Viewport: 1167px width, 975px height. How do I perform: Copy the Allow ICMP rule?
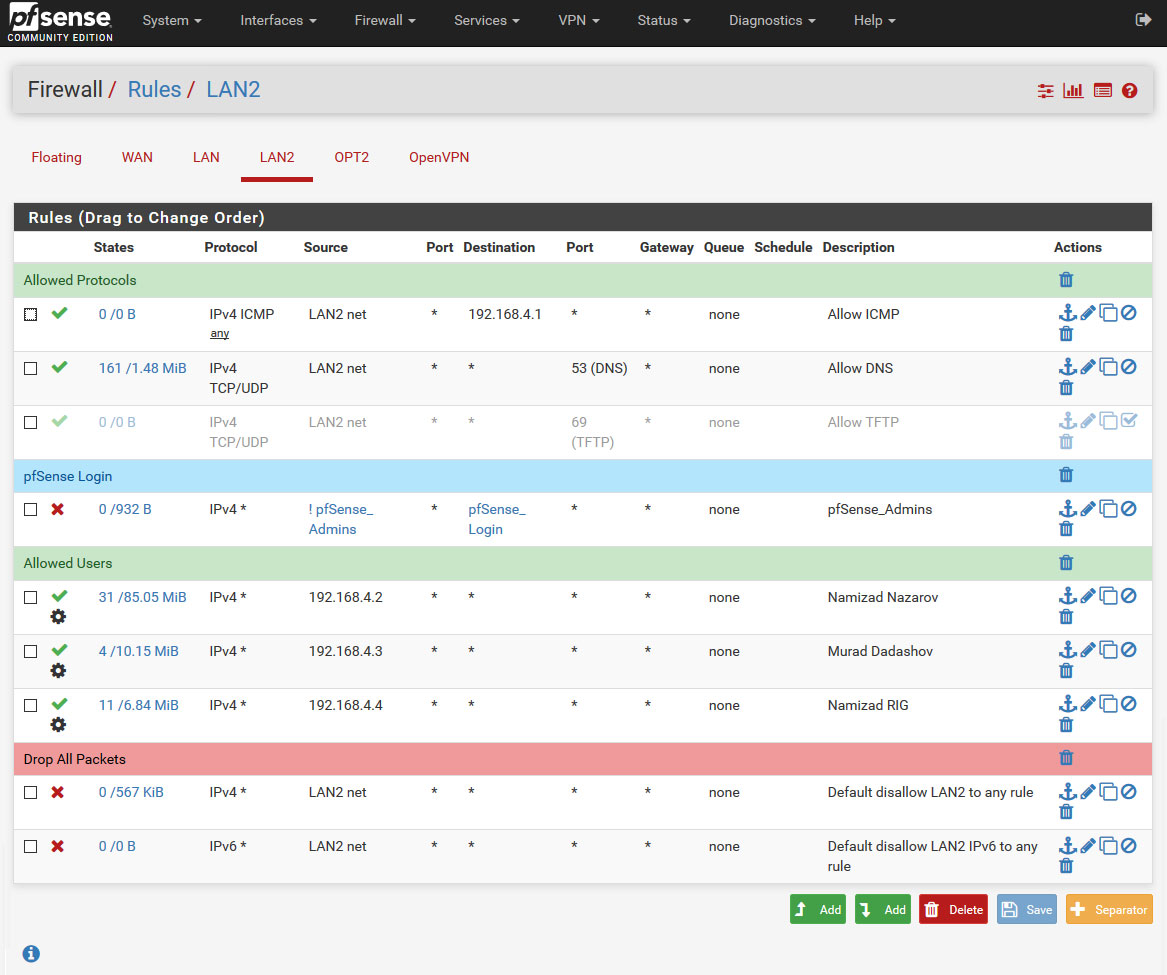point(1108,313)
